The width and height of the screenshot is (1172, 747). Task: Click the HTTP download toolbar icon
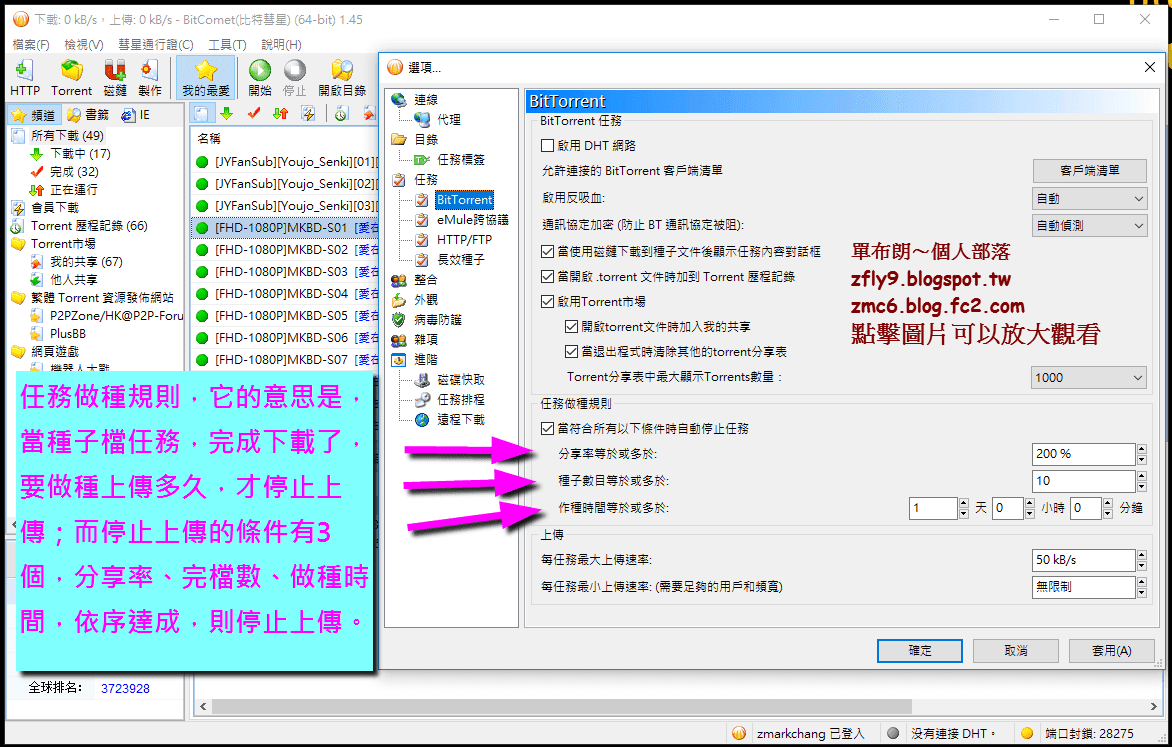(x=25, y=78)
